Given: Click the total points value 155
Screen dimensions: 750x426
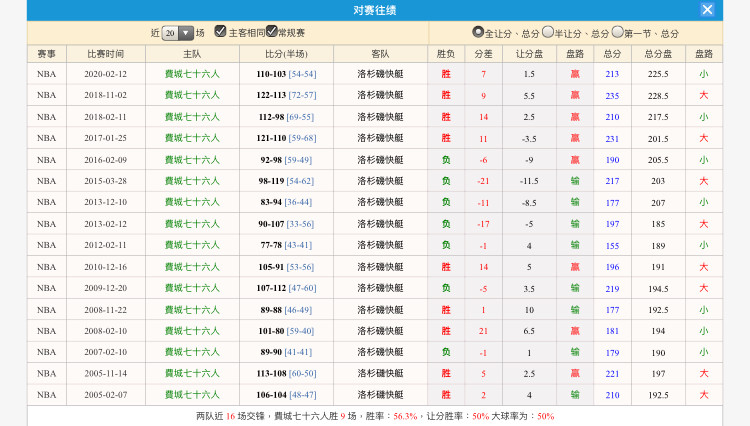Looking at the screenshot, I should [612, 246].
